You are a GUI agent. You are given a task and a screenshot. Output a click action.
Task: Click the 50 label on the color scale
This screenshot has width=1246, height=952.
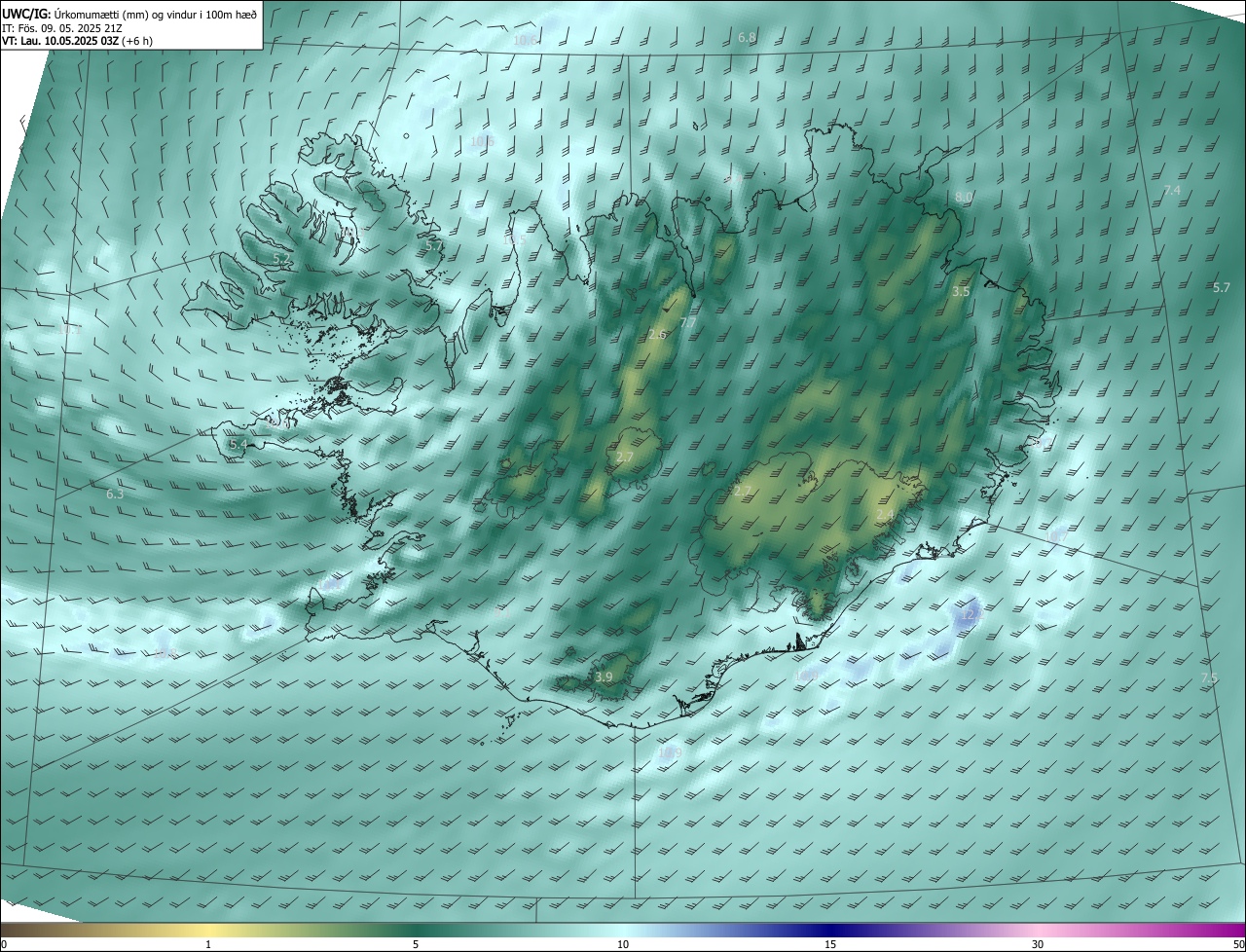click(1238, 944)
